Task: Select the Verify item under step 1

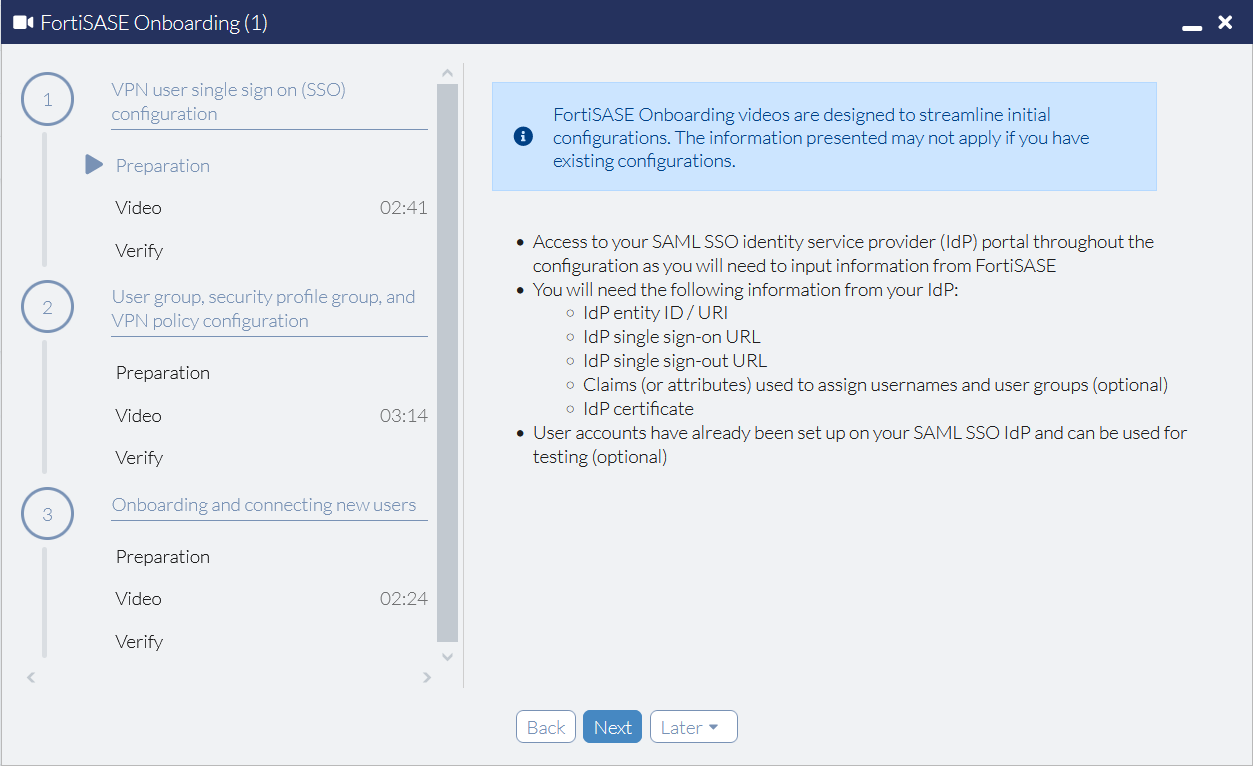Action: coord(139,250)
